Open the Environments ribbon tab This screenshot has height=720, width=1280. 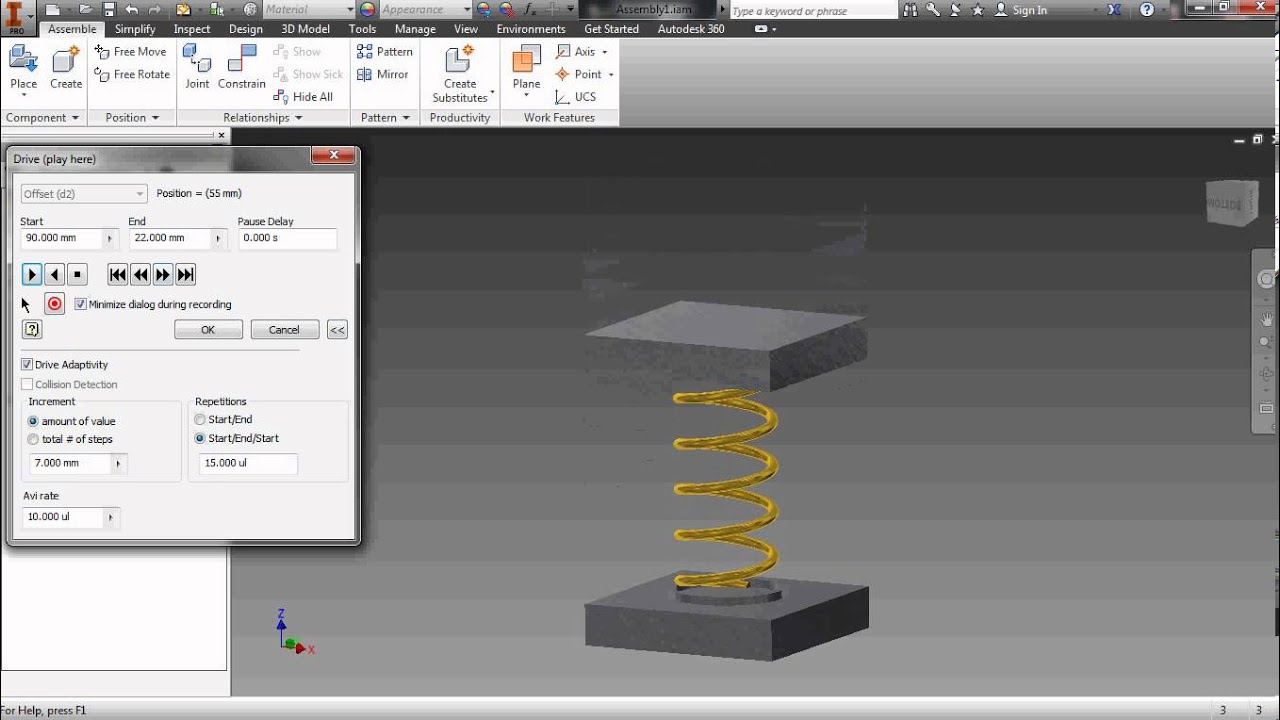(x=531, y=29)
